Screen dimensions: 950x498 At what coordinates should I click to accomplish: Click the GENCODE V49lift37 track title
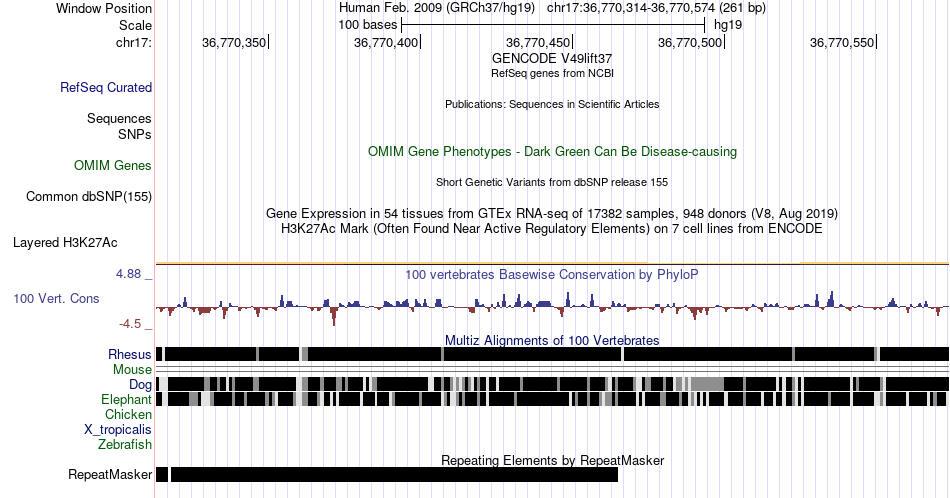point(552,58)
